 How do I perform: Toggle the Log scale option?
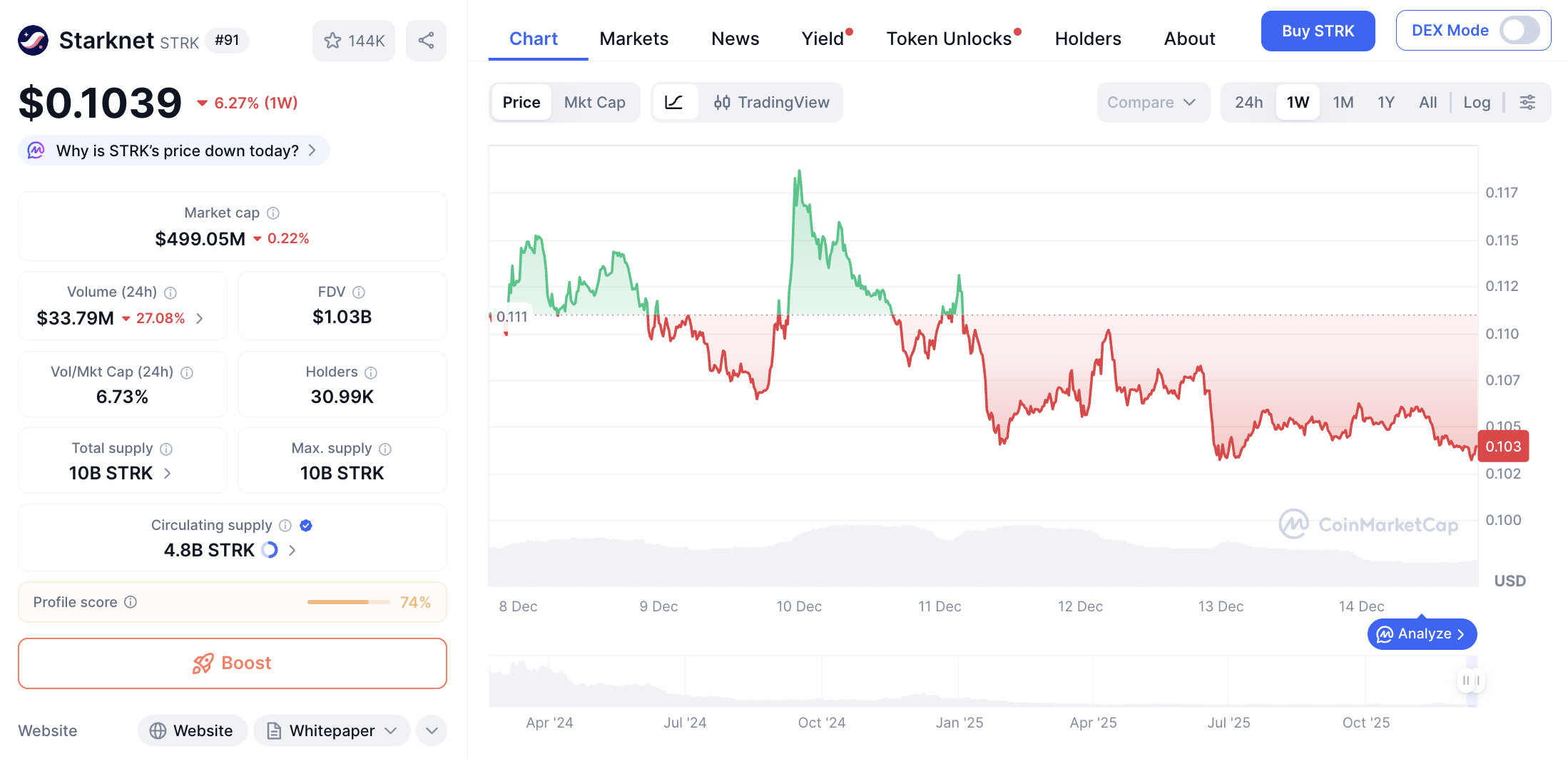click(1477, 103)
